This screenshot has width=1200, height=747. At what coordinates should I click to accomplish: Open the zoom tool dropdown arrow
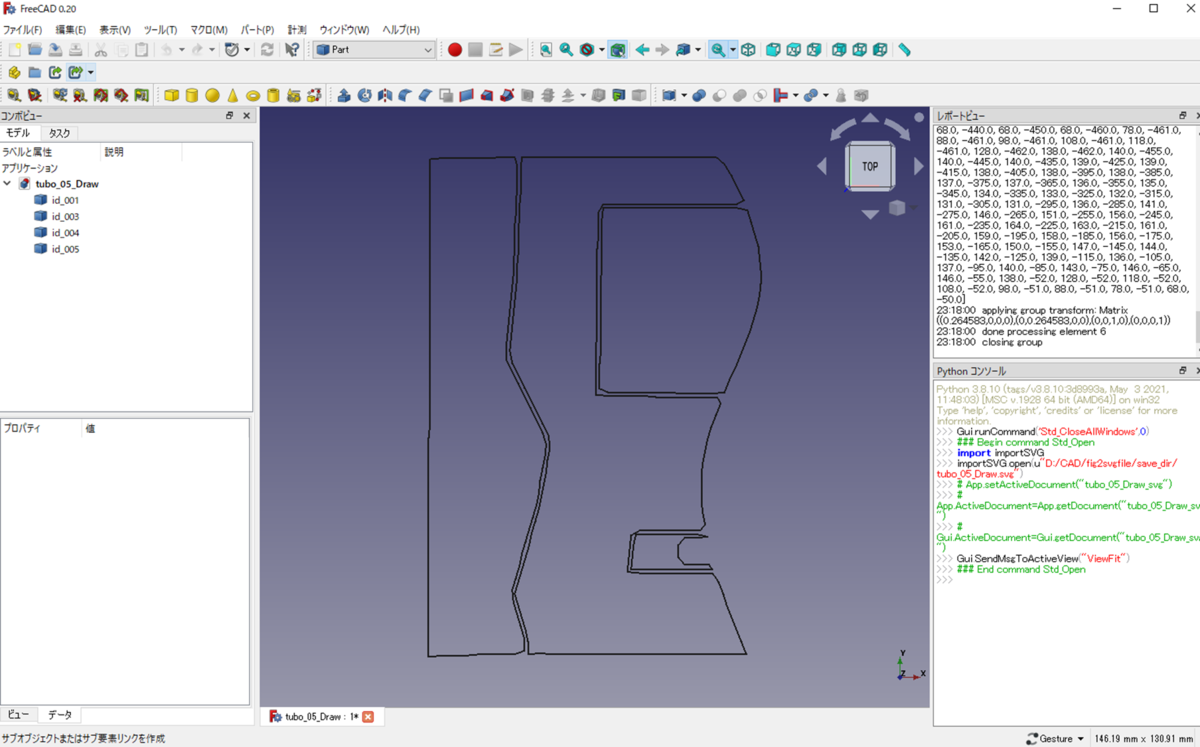pos(733,49)
